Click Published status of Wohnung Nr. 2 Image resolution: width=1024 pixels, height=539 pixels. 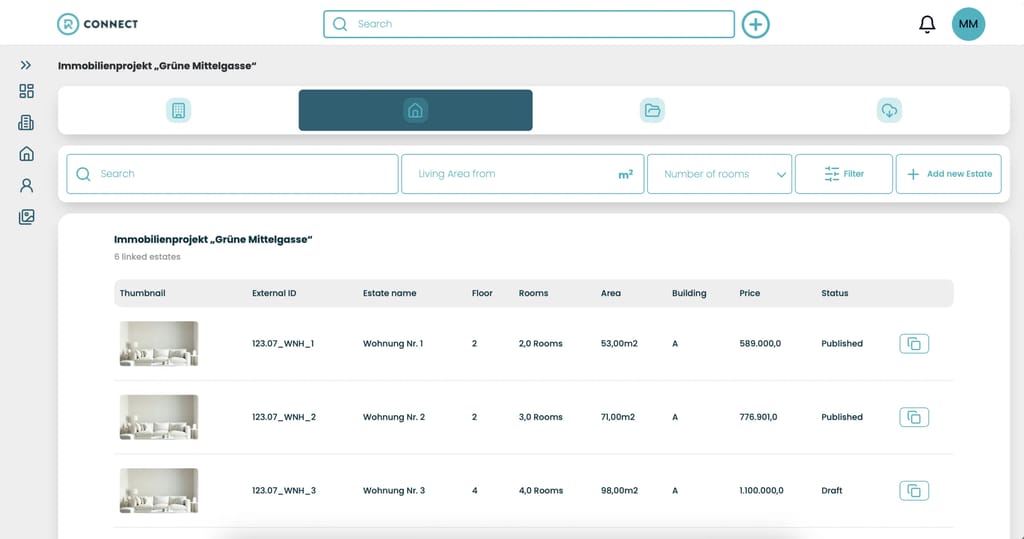pos(842,417)
